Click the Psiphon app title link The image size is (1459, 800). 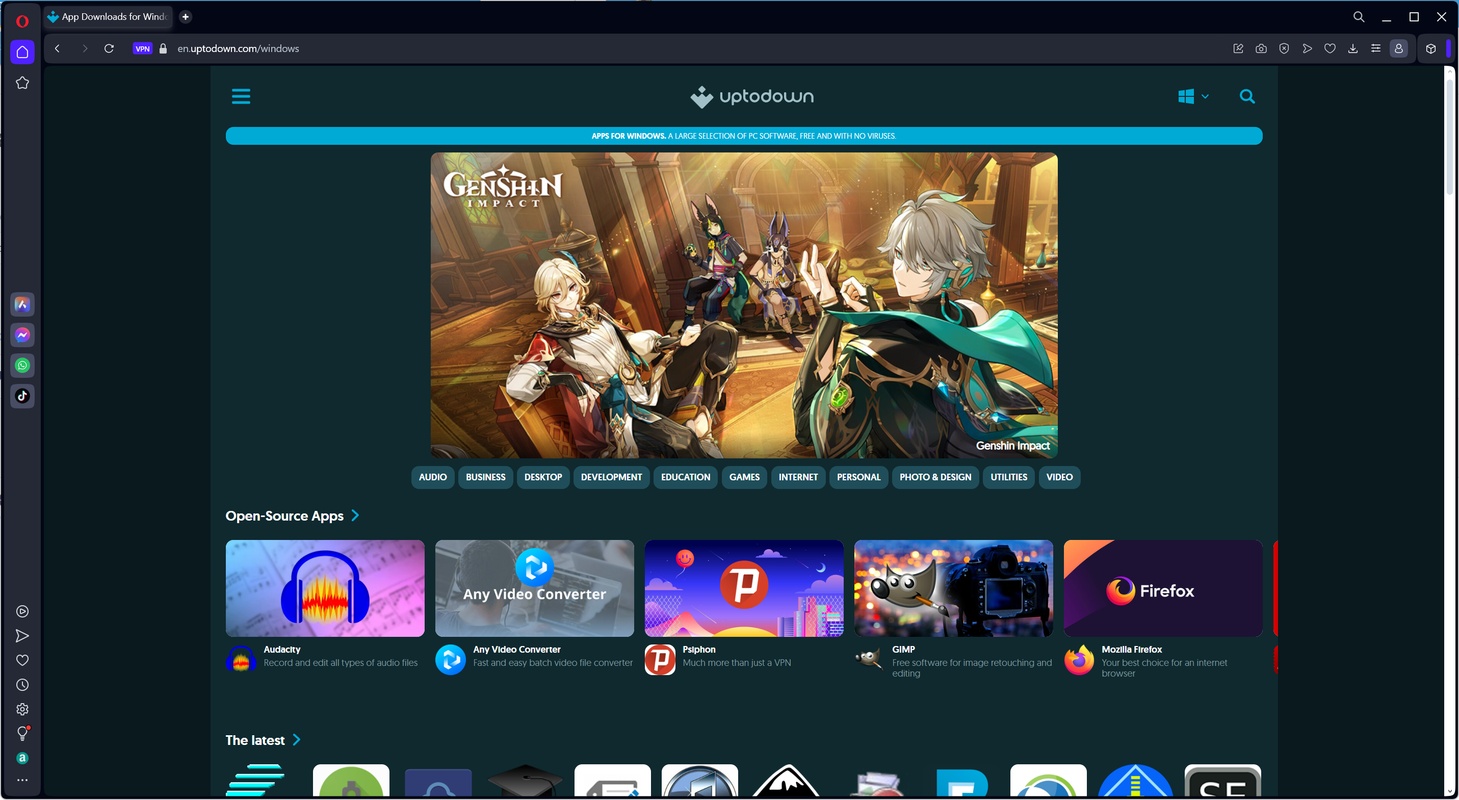pyautogui.click(x=699, y=650)
